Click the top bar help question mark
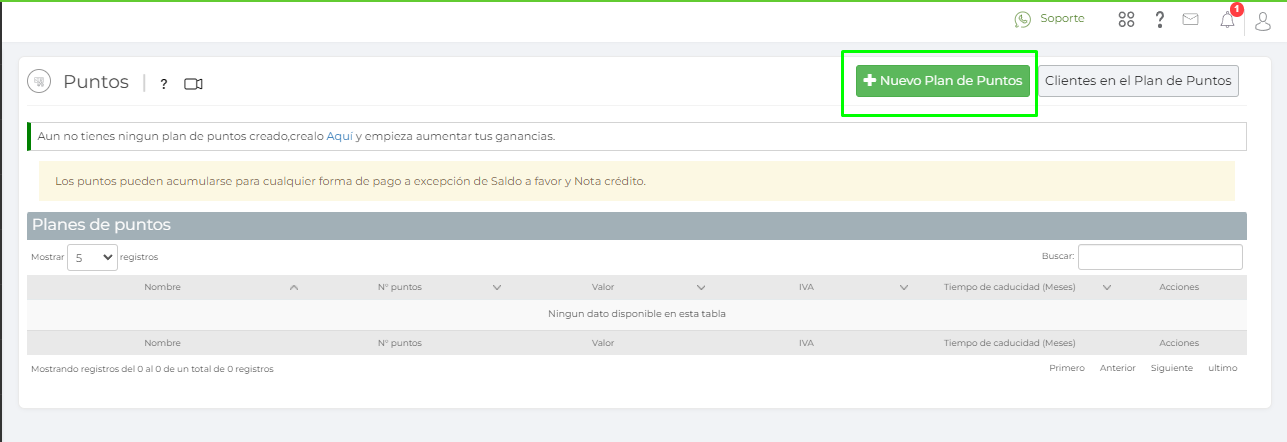 (1159, 19)
